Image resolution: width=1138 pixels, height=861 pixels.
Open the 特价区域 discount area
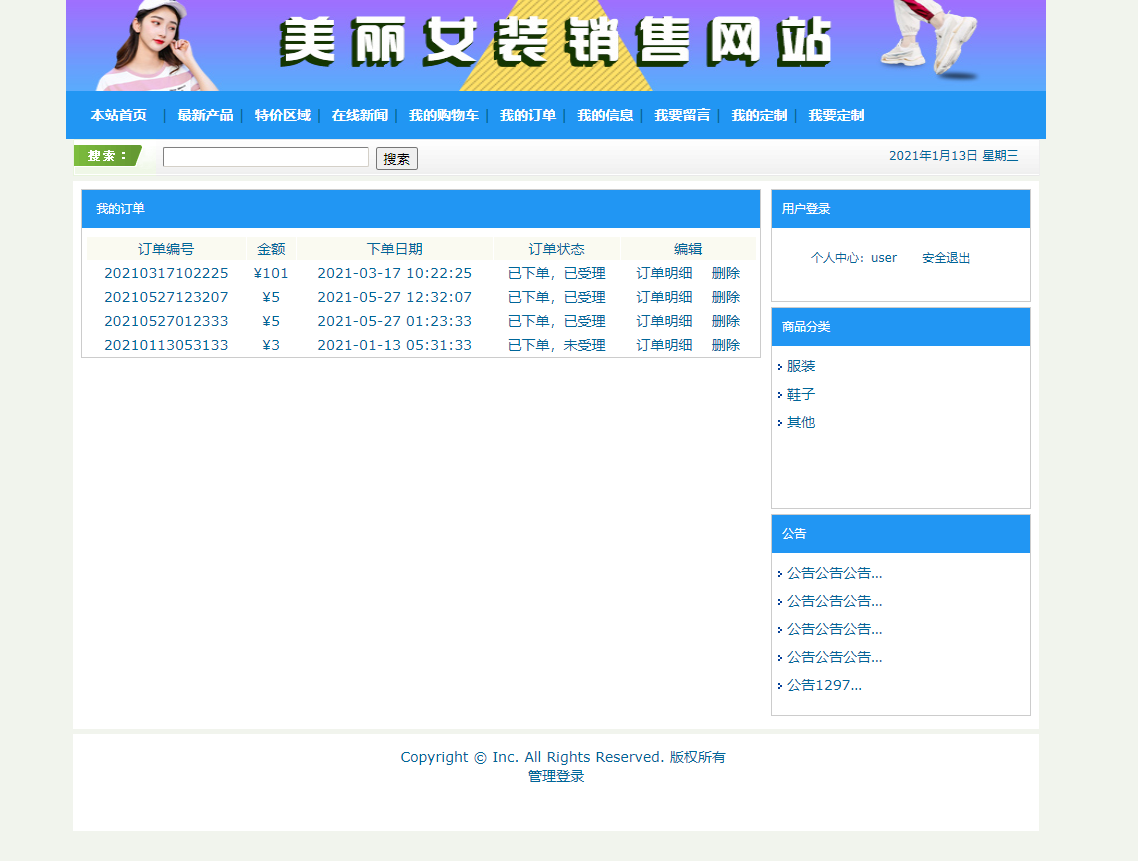point(283,115)
